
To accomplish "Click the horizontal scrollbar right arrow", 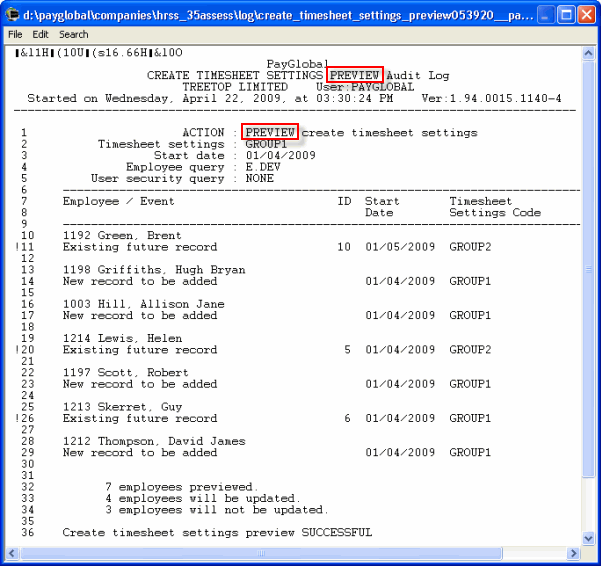I will pyautogui.click(x=574, y=553).
